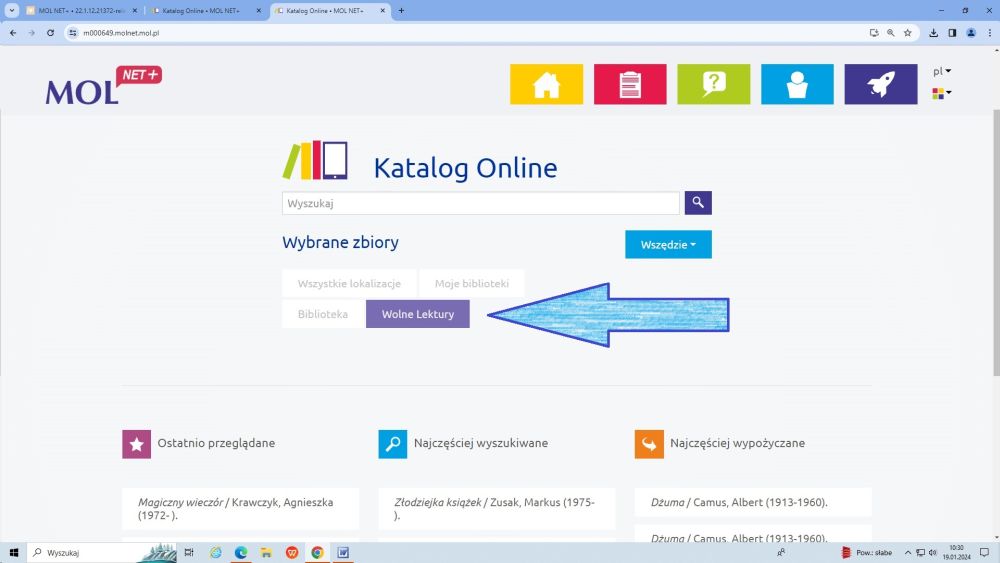Click the orange arrow icon for Najczęściej wypożyczane
The image size is (1000, 563).
pyautogui.click(x=649, y=444)
